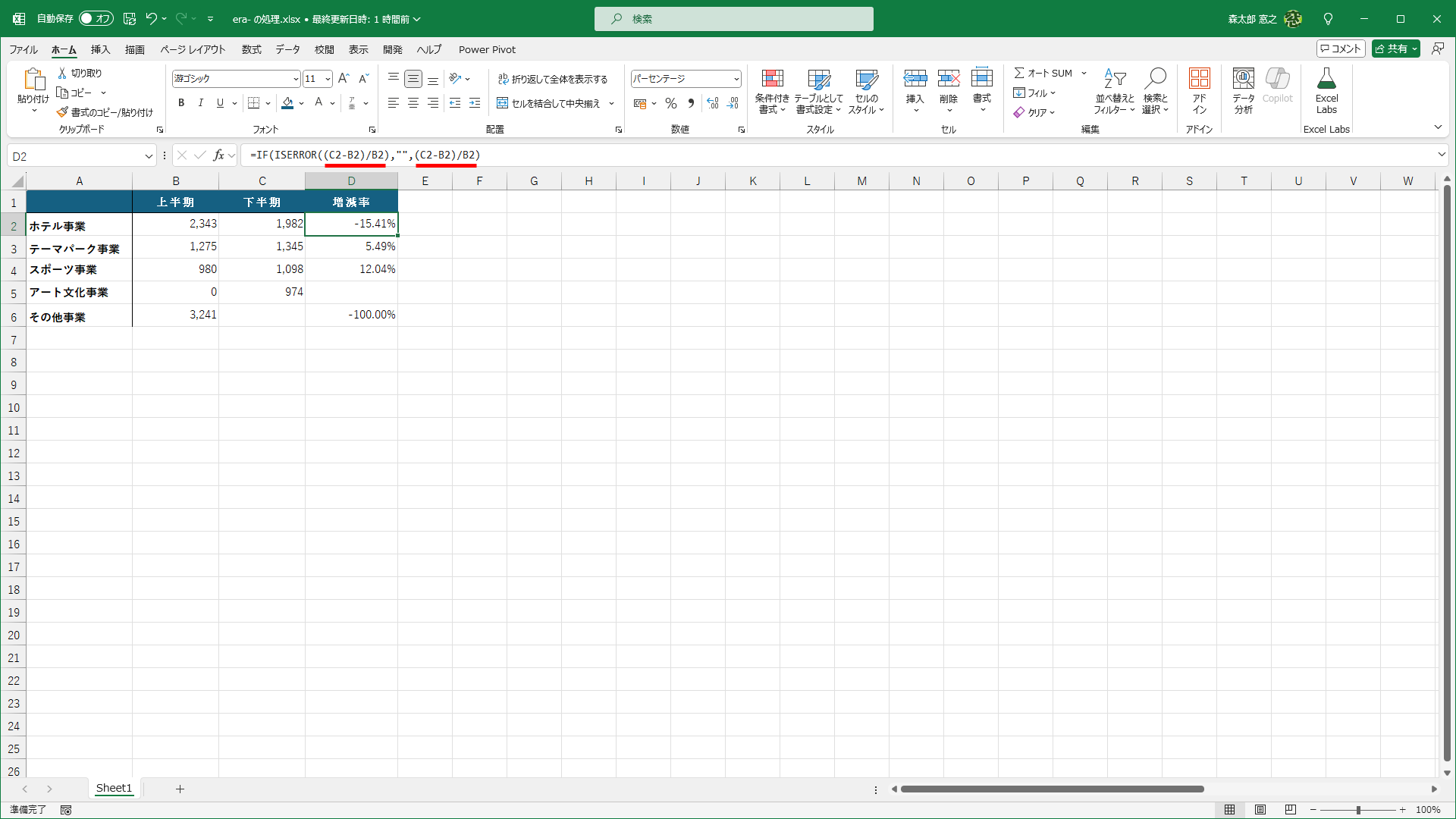Click the Format Painter brush icon
The height and width of the screenshot is (819, 1456).
tap(62, 112)
